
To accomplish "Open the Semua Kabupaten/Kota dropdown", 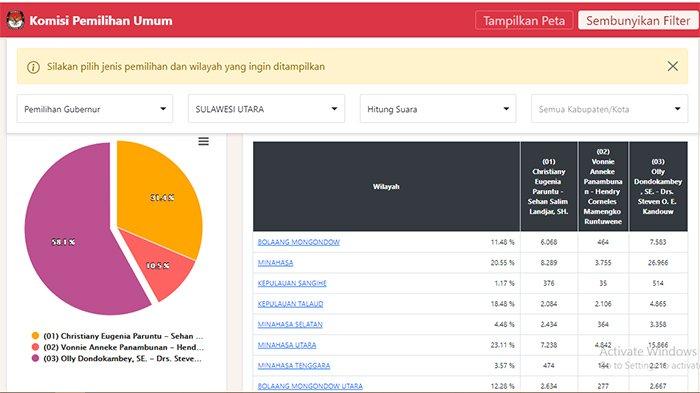I will [609, 109].
